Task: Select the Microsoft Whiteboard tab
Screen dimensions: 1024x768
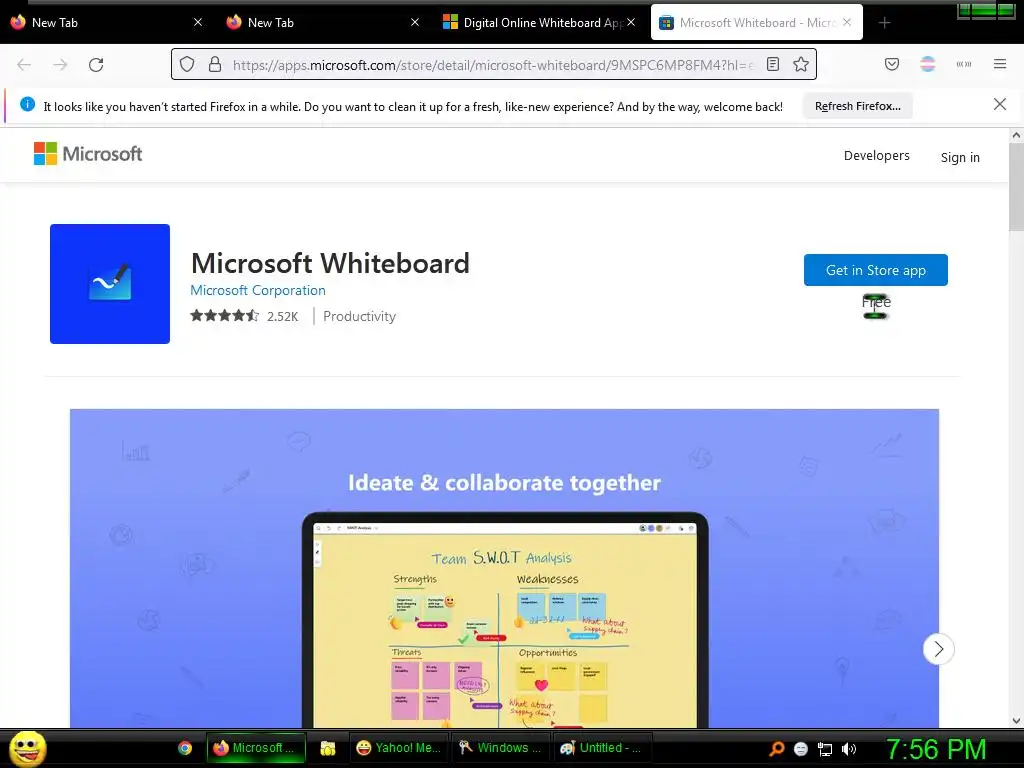Action: (757, 22)
